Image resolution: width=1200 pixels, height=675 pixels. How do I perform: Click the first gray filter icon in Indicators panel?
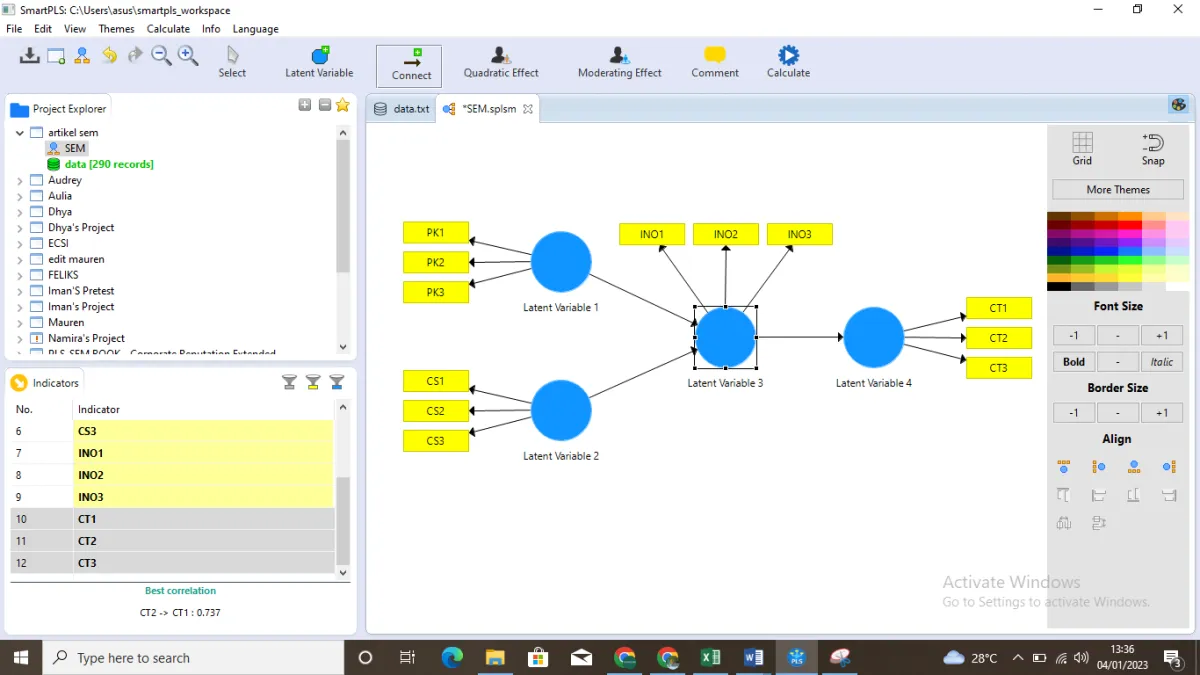[x=289, y=382]
